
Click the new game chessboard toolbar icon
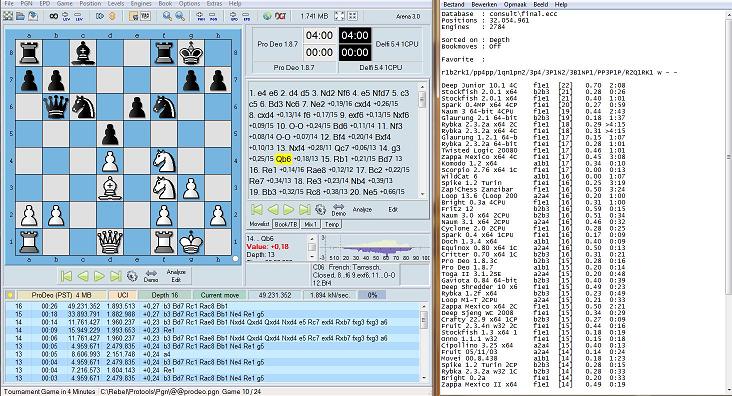(x=8, y=16)
